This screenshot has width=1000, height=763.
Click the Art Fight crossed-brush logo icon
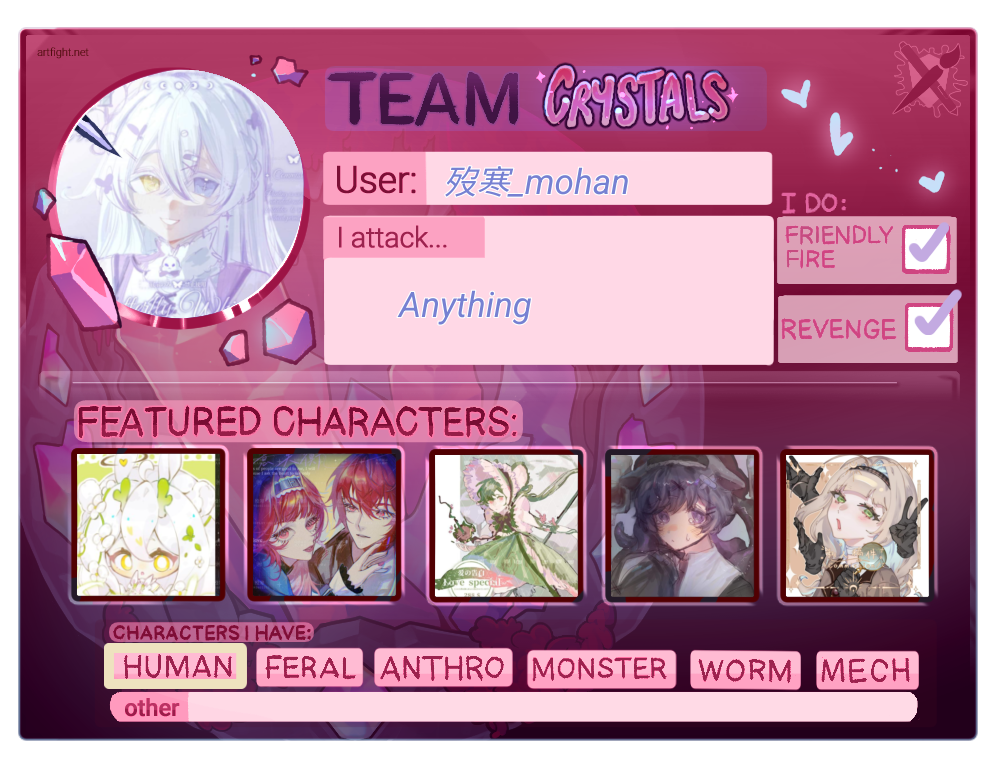(x=929, y=78)
